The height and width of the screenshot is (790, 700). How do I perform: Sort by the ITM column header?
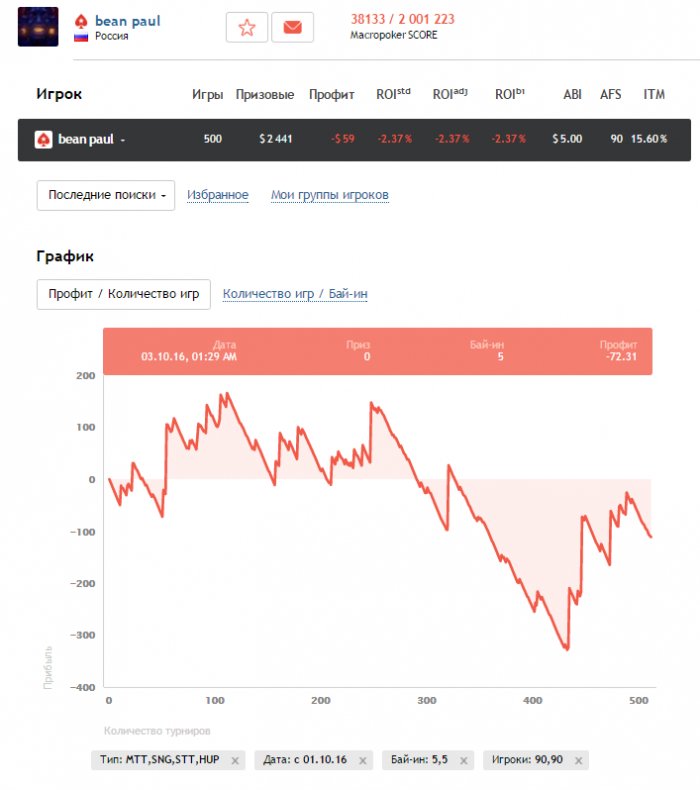pyautogui.click(x=654, y=95)
